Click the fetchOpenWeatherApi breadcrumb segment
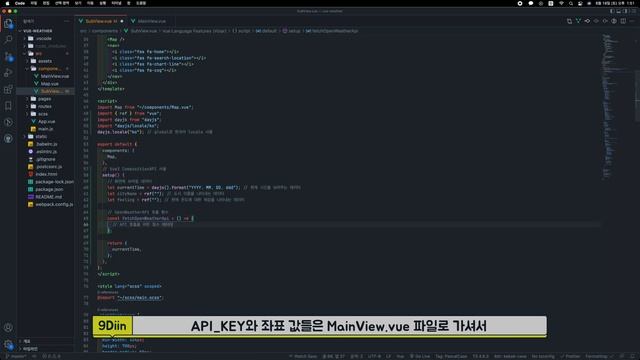 (x=332, y=31)
